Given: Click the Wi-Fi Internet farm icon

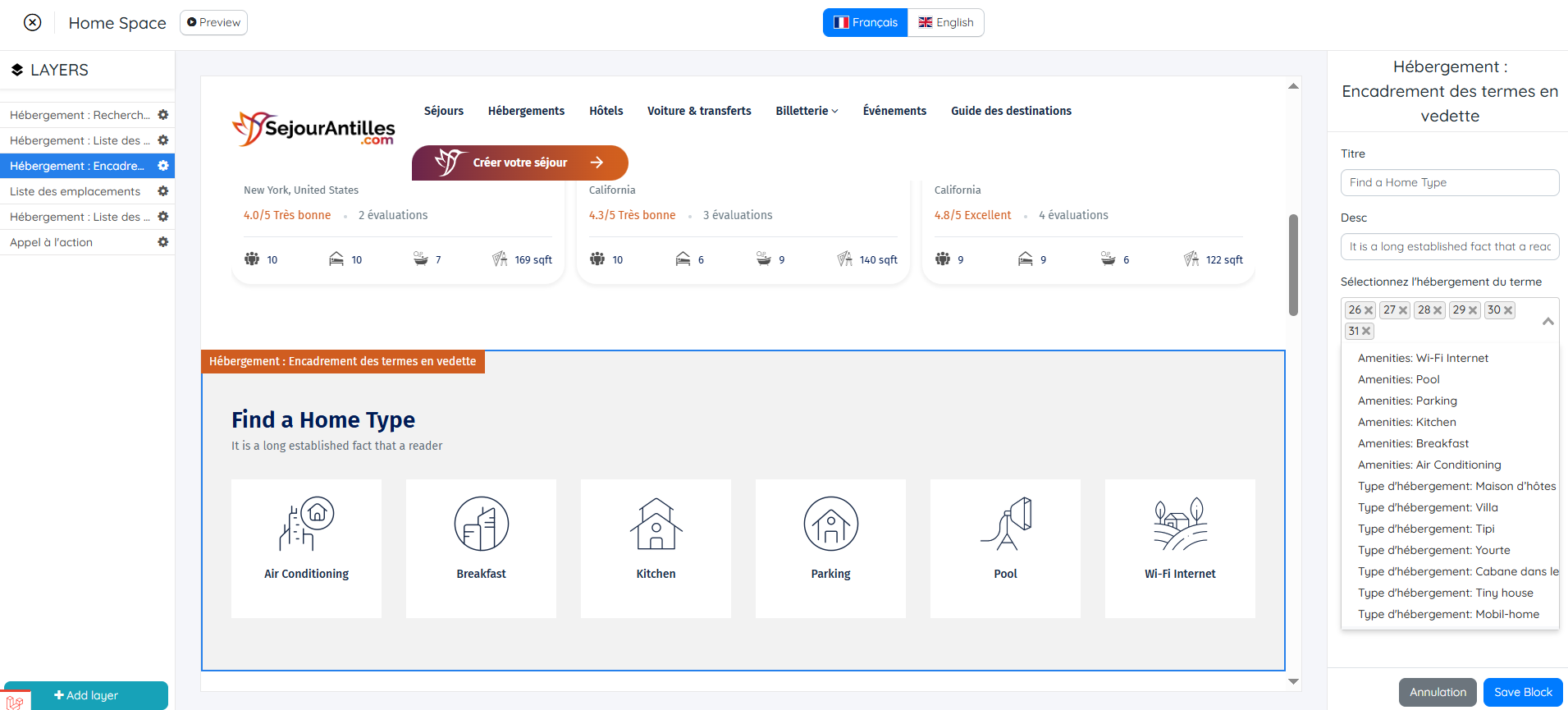Looking at the screenshot, I should [1180, 524].
